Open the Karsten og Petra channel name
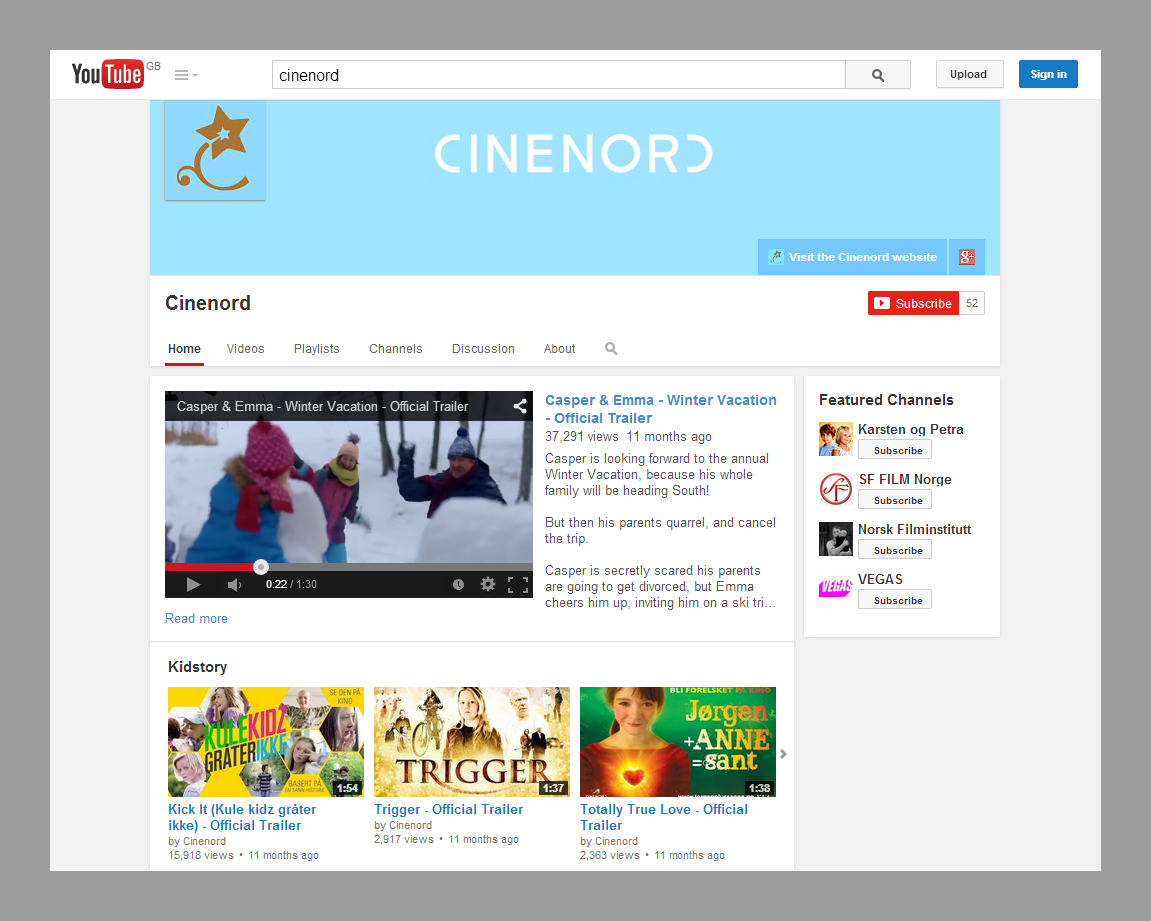This screenshot has width=1151, height=921. point(910,429)
